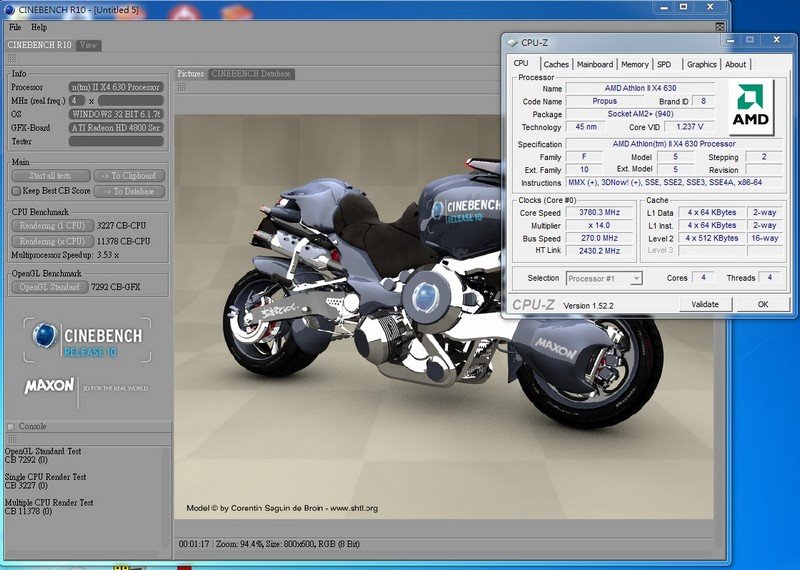Run the Rendering (x CPU) test

53,241
